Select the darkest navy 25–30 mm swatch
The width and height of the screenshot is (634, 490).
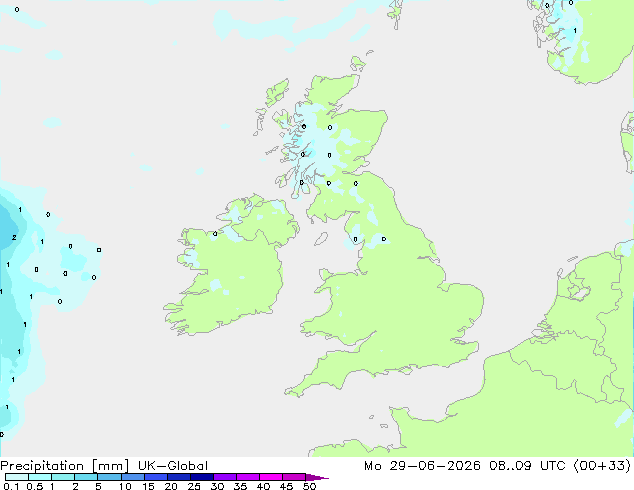(x=202, y=477)
